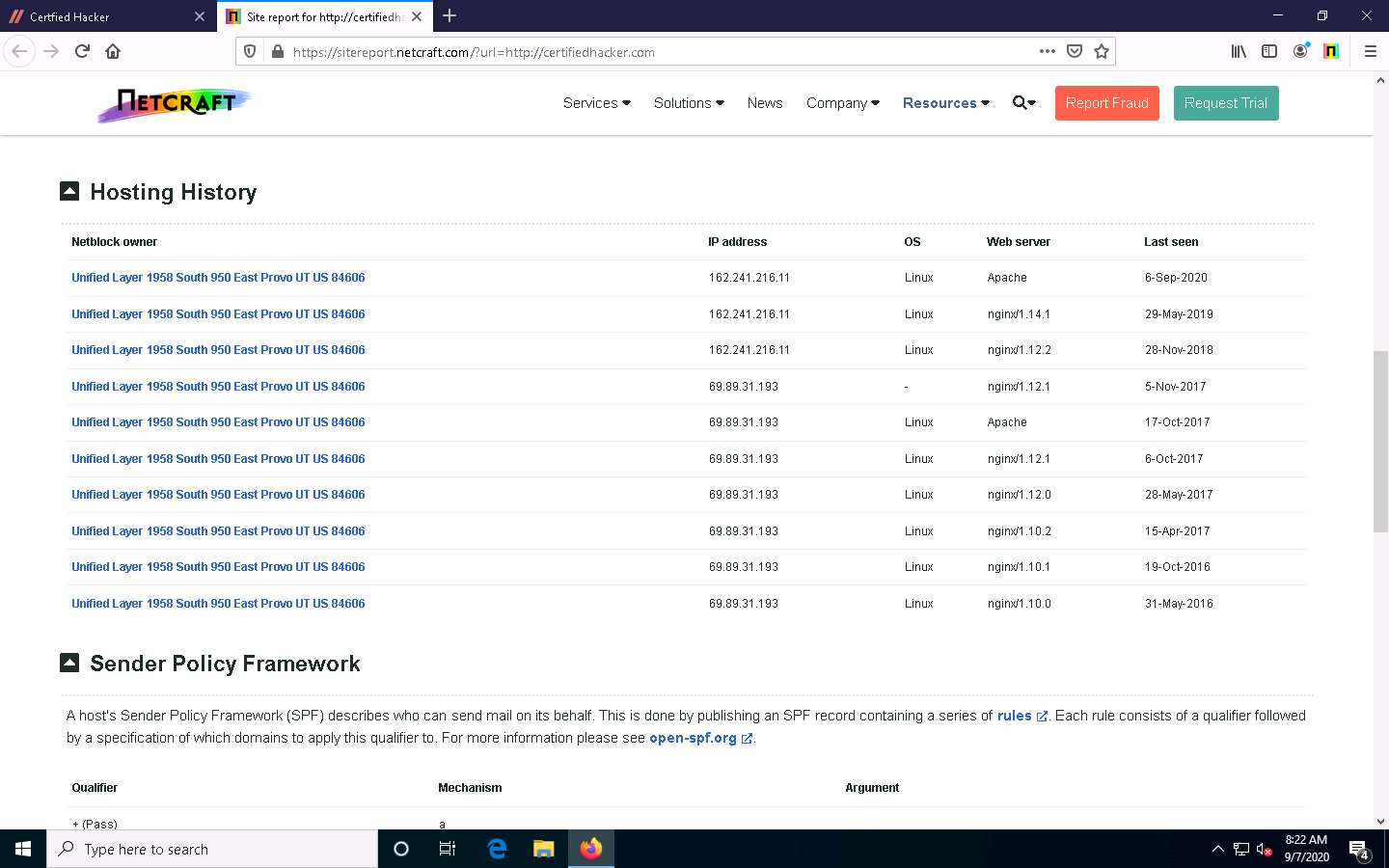
Task: Select the + (Pass) qualifier cell
Action: click(95, 824)
